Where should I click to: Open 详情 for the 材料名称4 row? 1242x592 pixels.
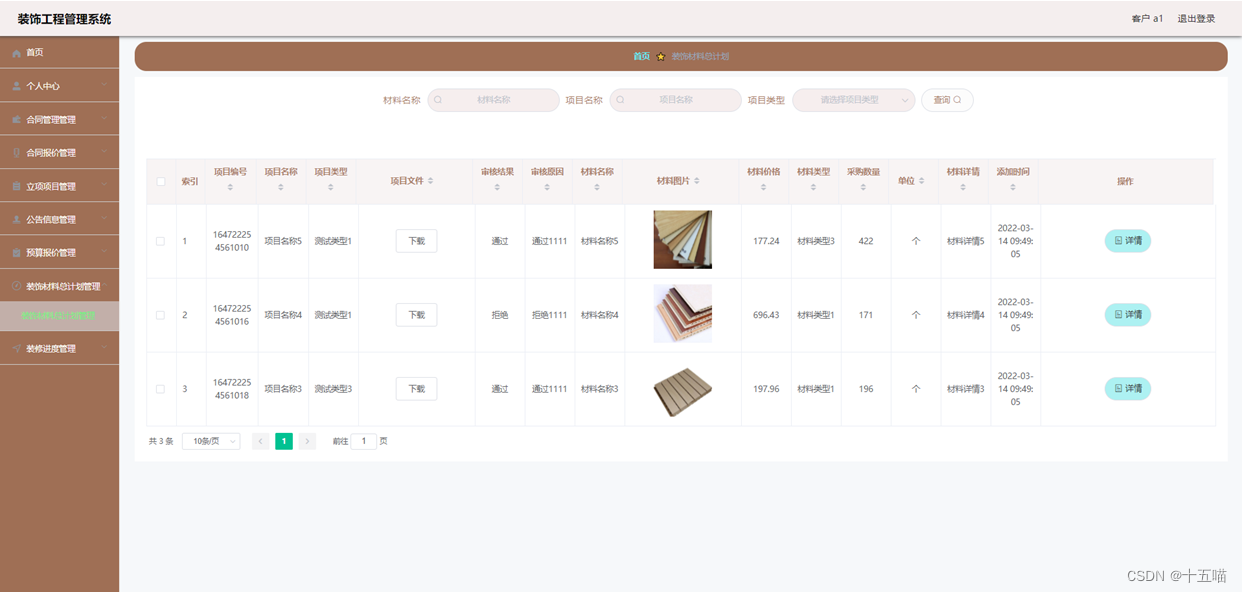[x=1128, y=315]
